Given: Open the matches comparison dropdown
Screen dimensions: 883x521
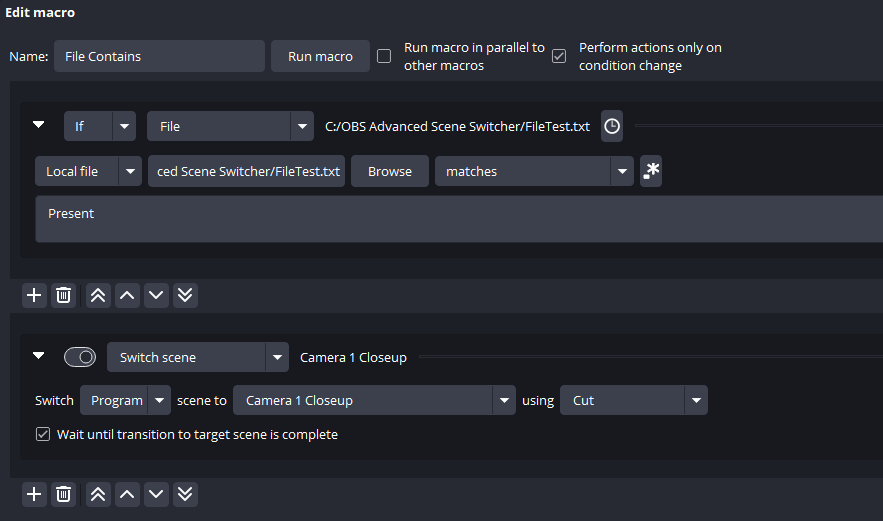Looking at the screenshot, I should 534,171.
